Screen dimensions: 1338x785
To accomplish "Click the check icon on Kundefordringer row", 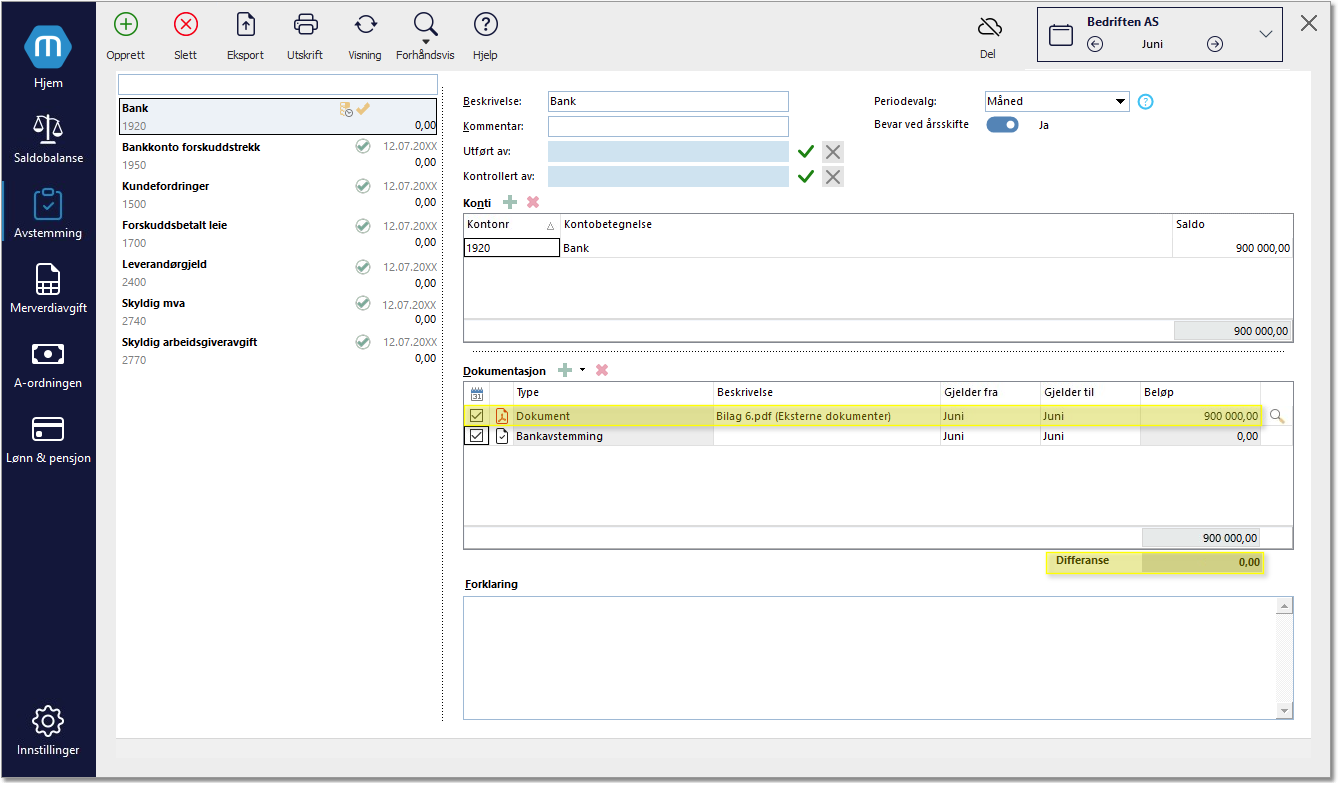I will click(x=363, y=186).
